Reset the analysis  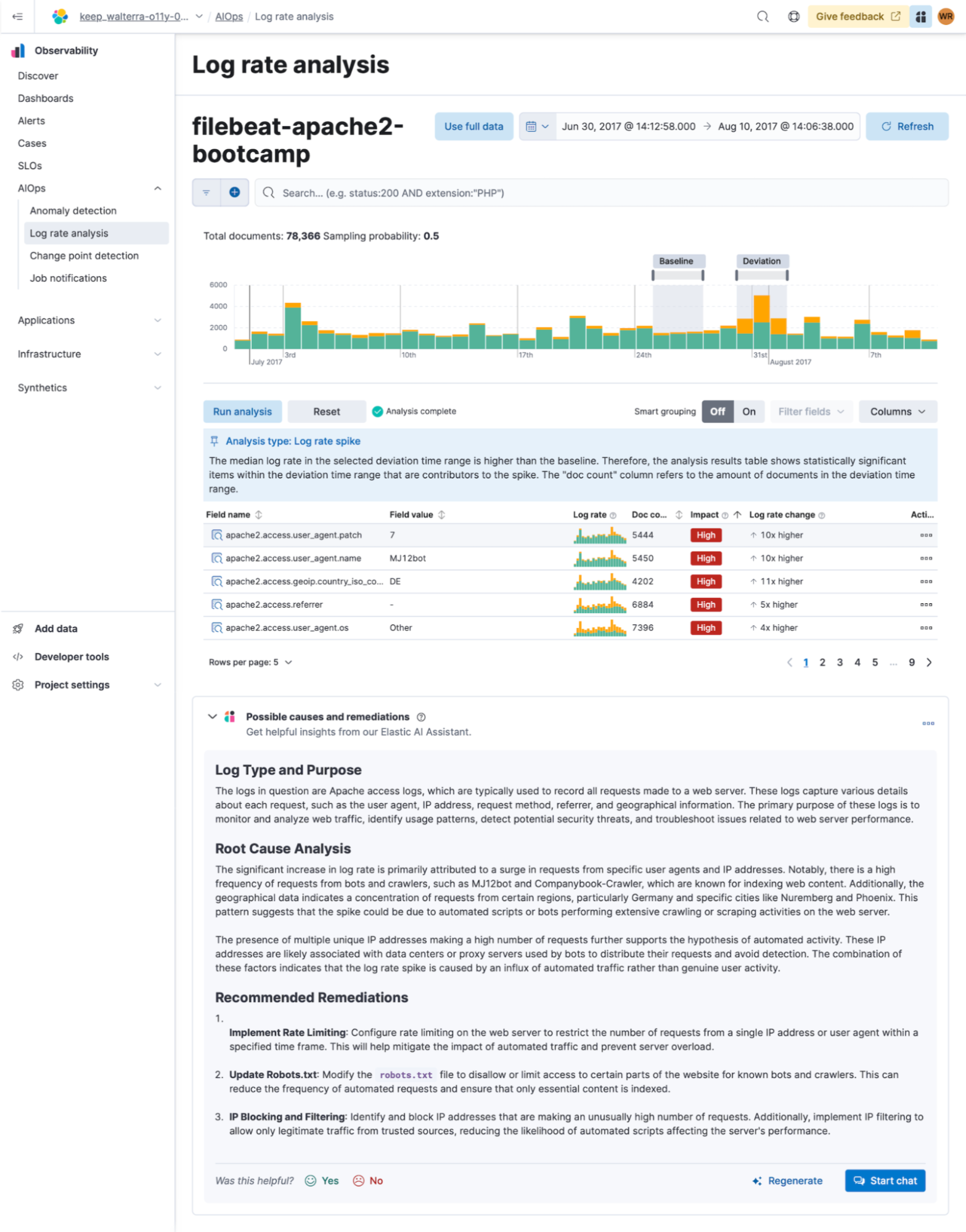326,412
